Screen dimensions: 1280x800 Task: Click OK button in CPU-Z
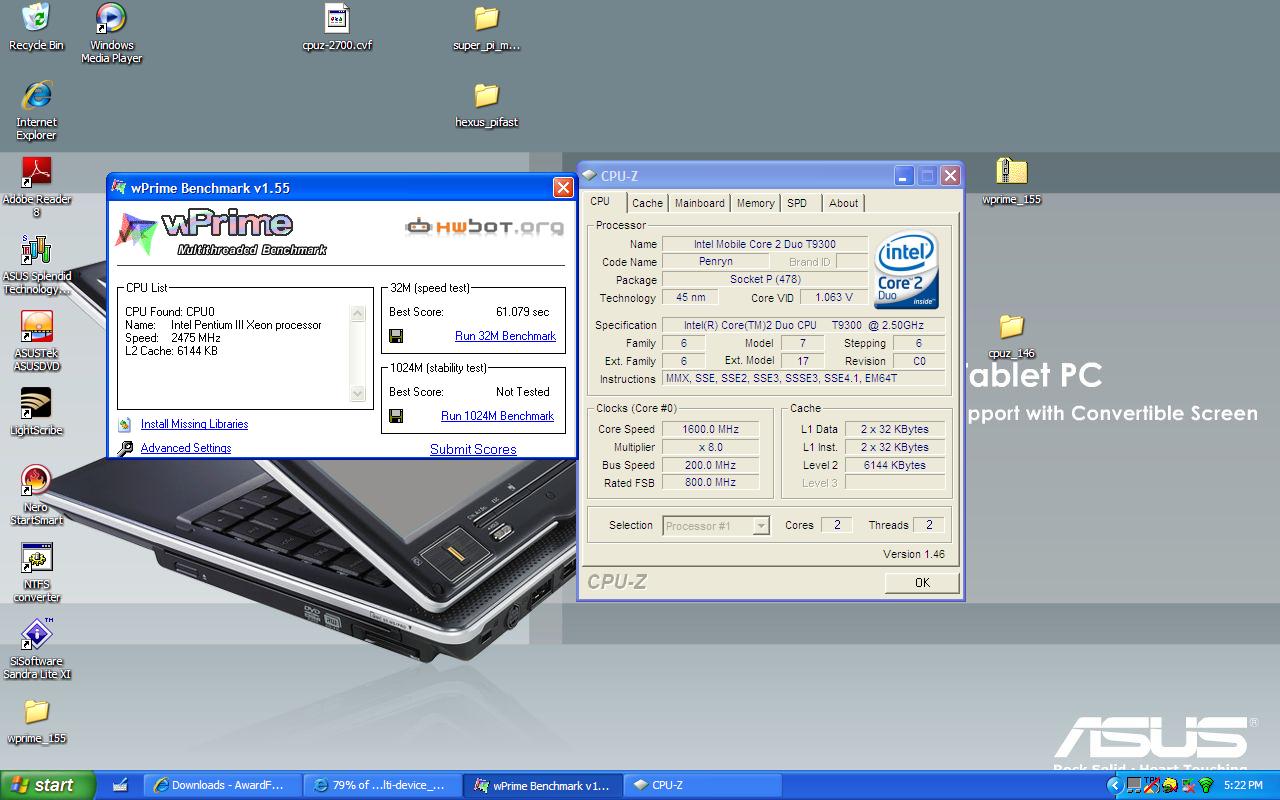[x=922, y=582]
